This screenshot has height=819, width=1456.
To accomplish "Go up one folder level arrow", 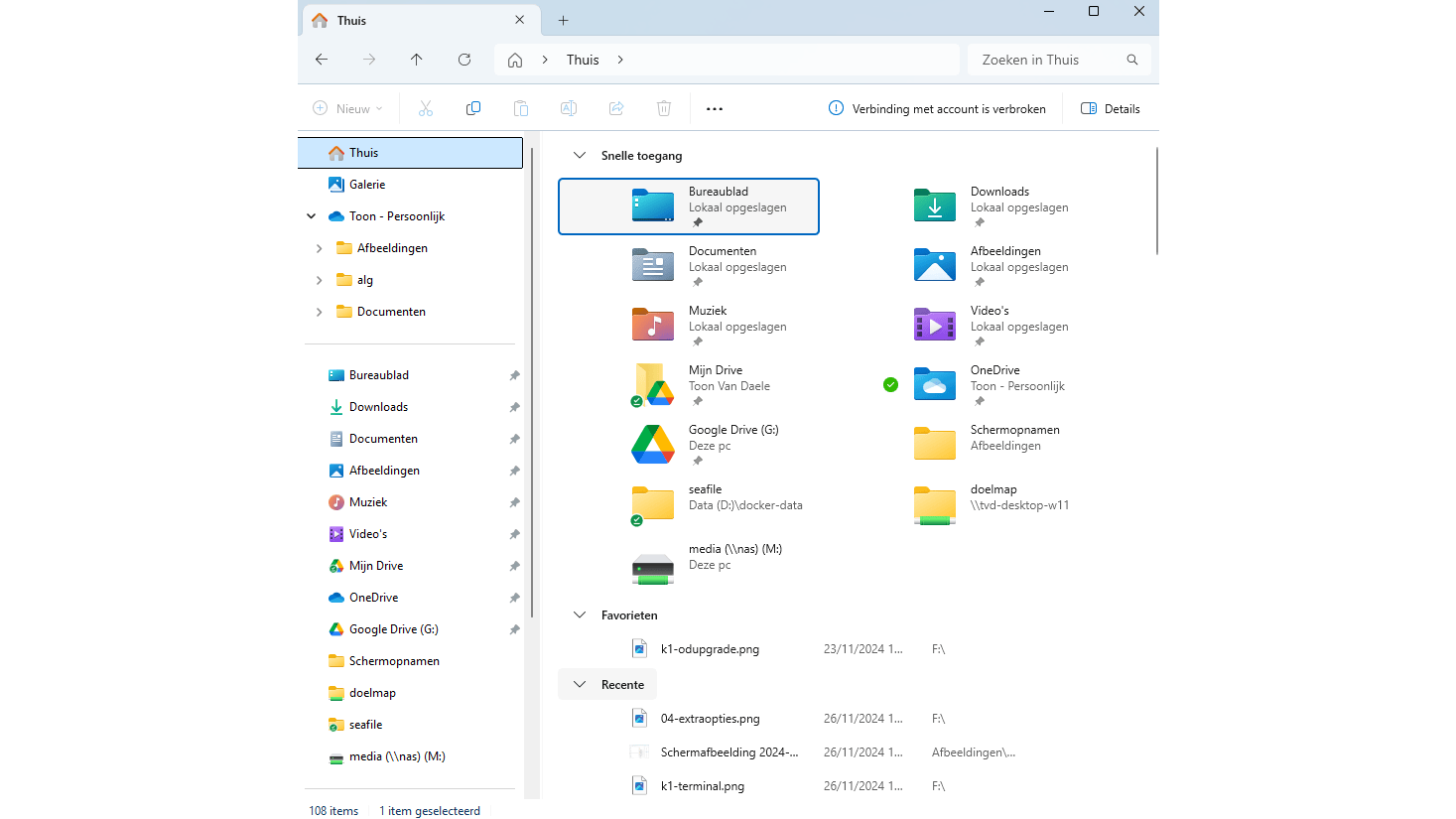I will (x=417, y=60).
